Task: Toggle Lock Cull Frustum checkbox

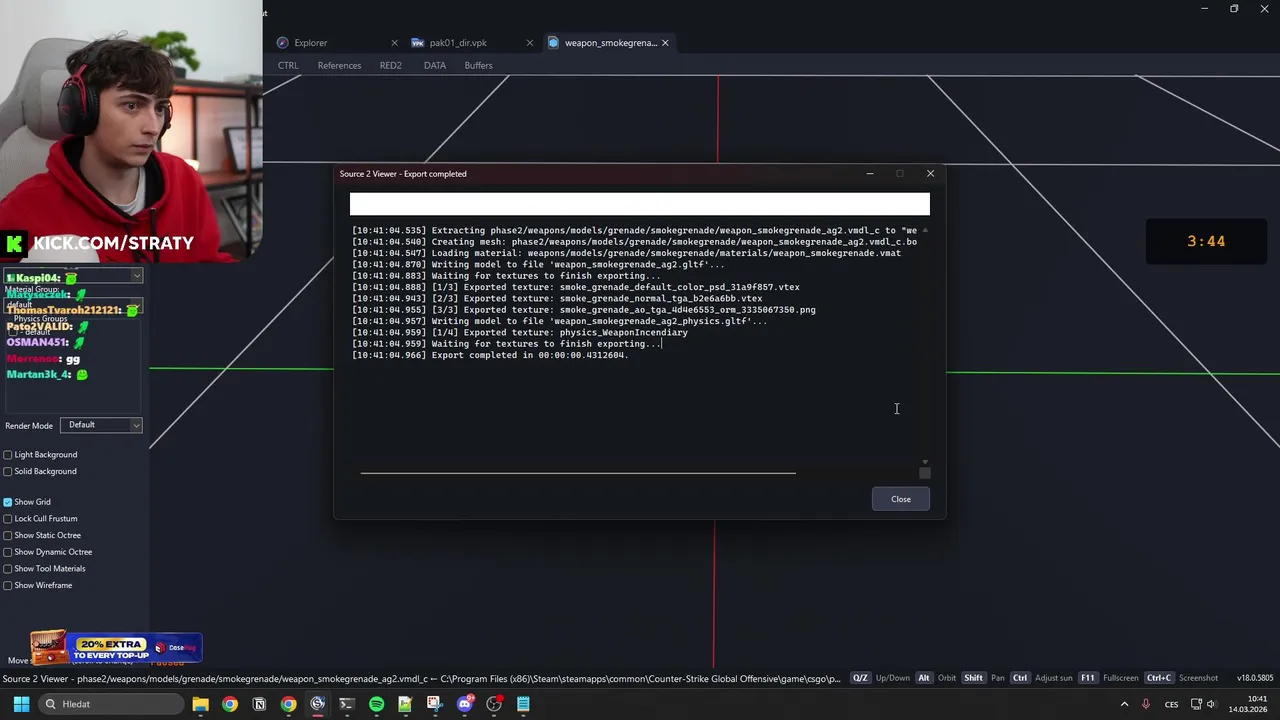Action: pyautogui.click(x=8, y=519)
